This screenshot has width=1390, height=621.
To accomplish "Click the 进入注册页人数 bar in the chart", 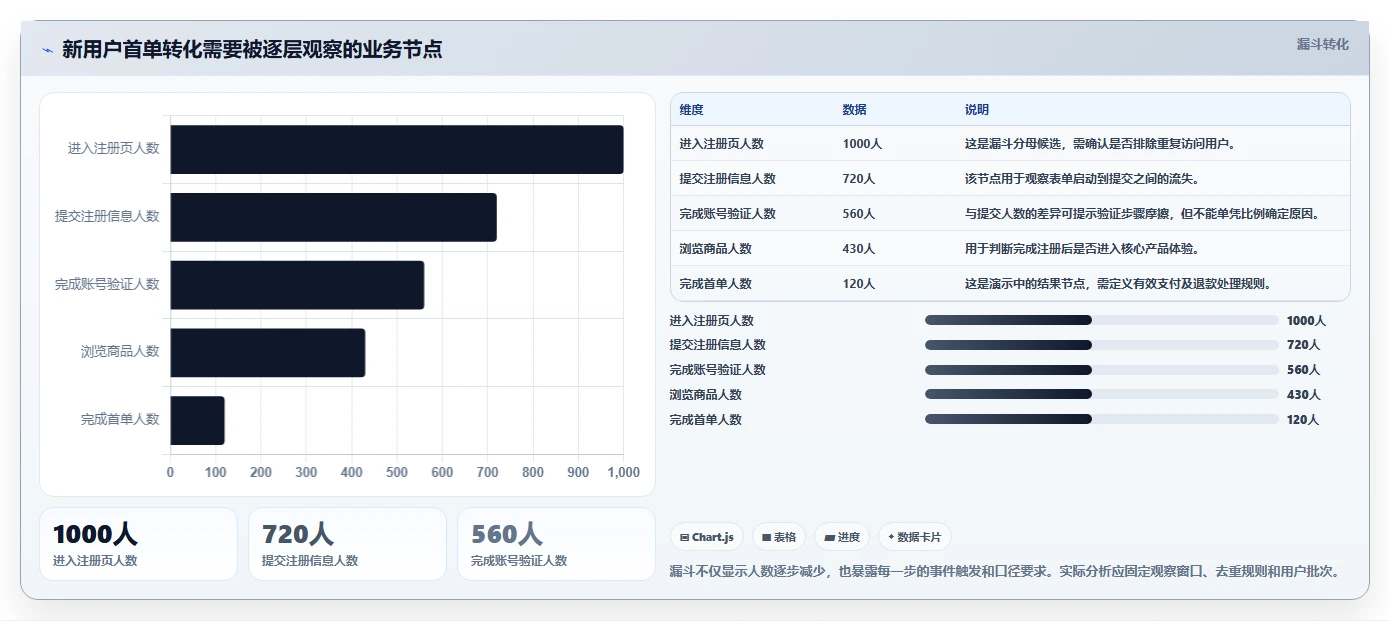I will pos(397,149).
